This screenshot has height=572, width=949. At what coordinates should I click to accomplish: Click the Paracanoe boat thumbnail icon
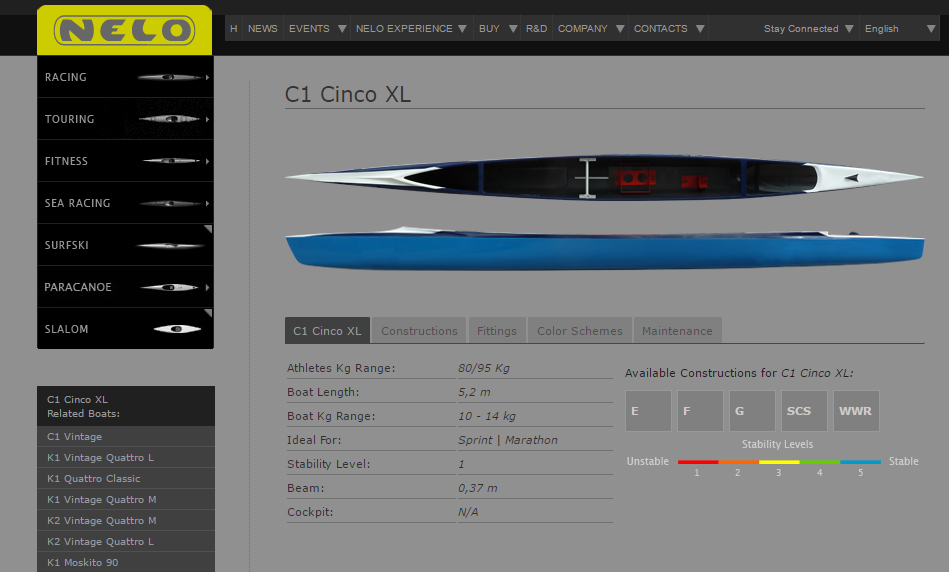(x=169, y=288)
